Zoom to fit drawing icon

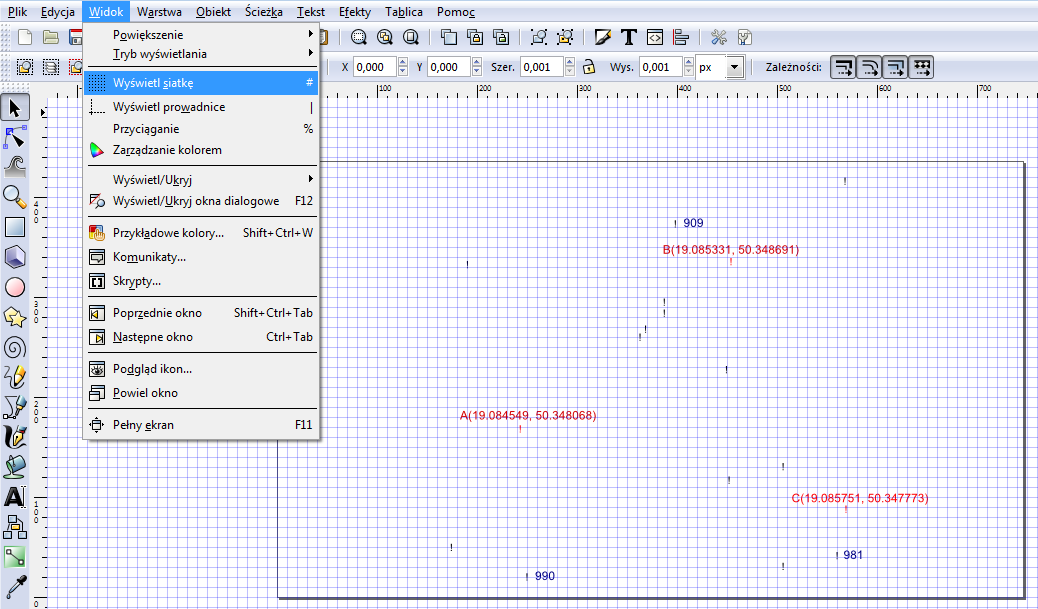[x=385, y=37]
